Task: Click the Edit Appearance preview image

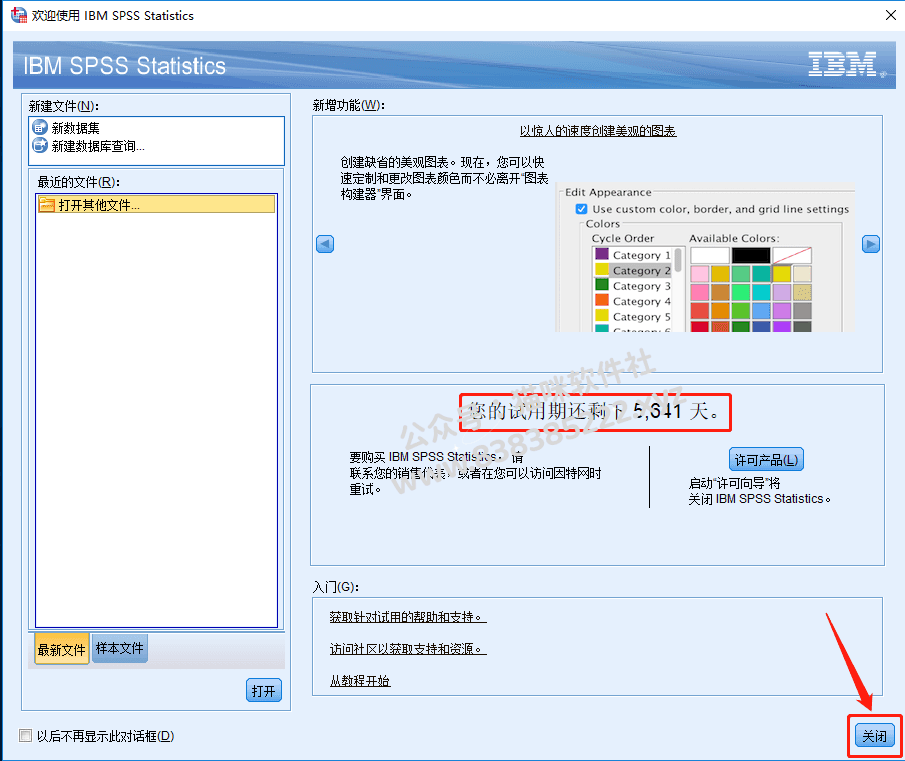Action: [705, 258]
